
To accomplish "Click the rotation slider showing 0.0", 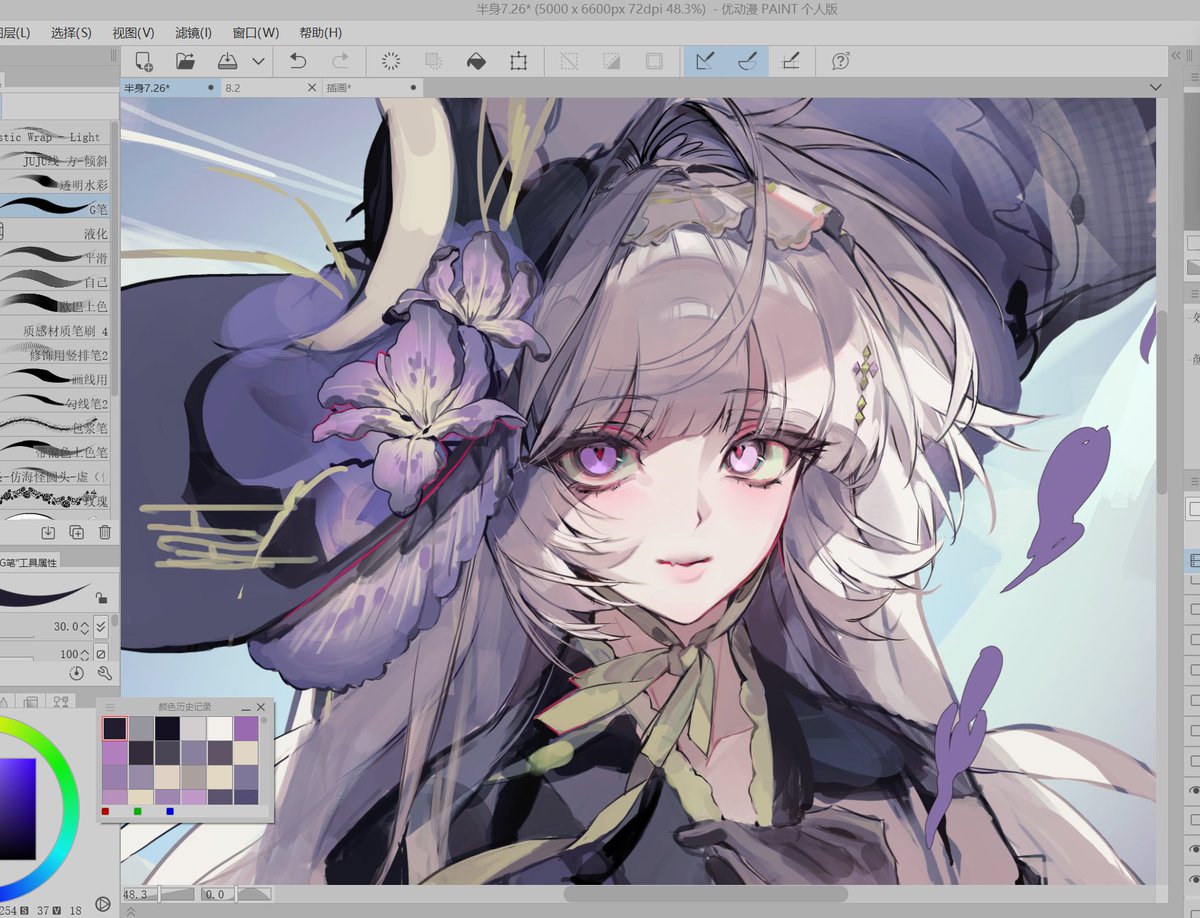I will point(236,894).
